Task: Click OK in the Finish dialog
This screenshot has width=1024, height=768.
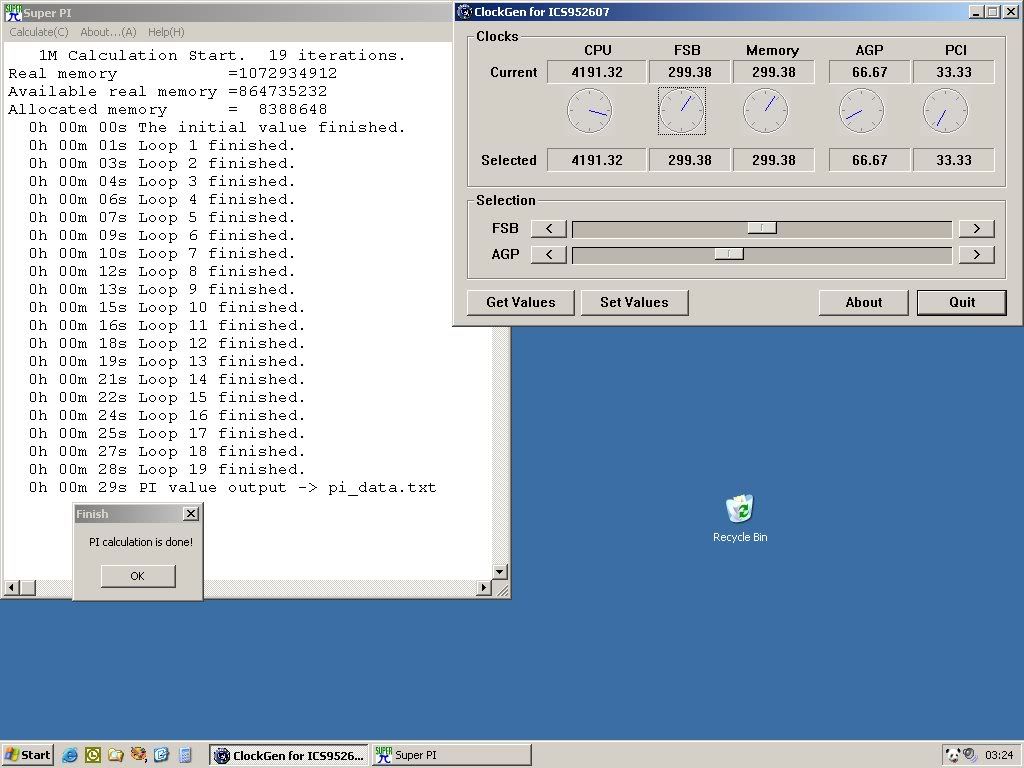Action: point(138,576)
